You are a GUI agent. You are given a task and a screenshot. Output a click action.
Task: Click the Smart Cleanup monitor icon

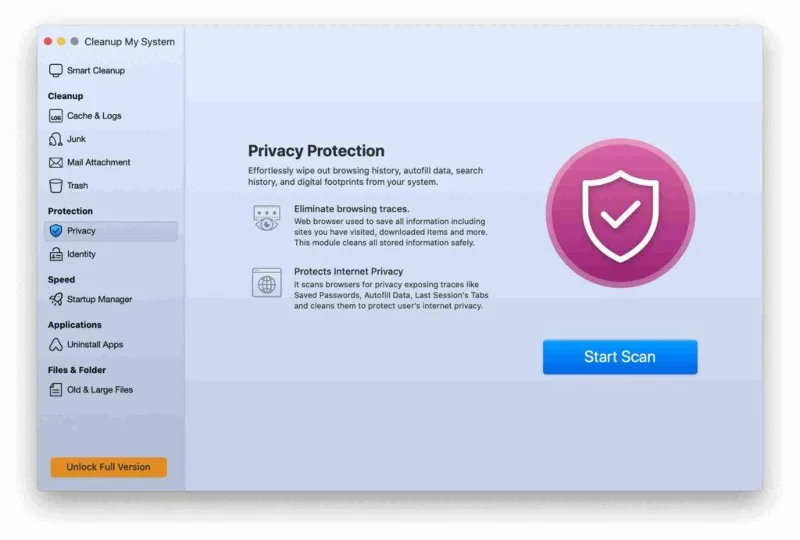point(56,70)
